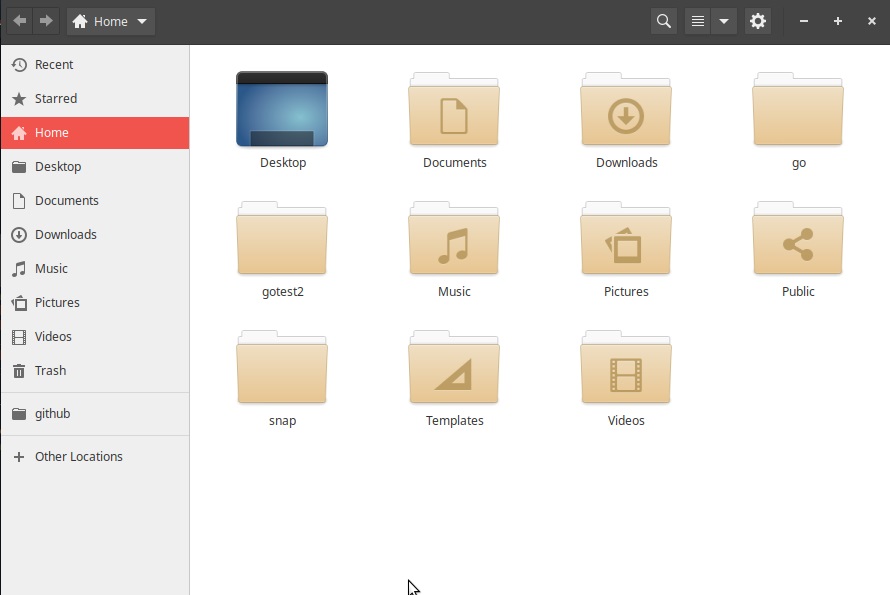This screenshot has width=890, height=595.
Task: Expand view options dropdown arrow
Action: click(x=724, y=21)
